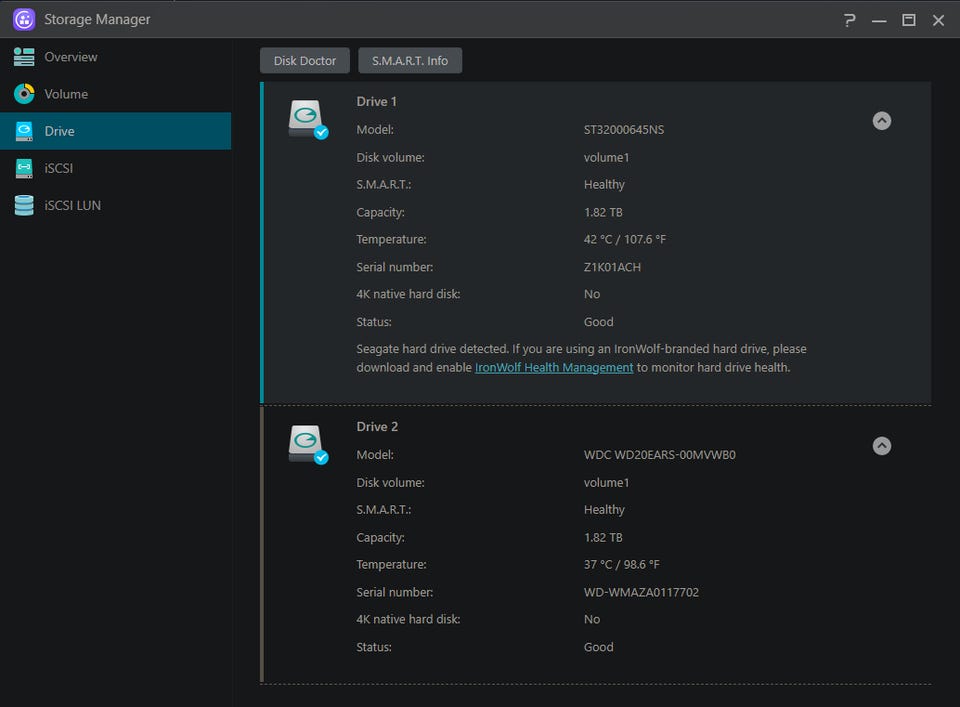Follow the IronWolf Health Management link
This screenshot has height=707, width=960.
(x=554, y=367)
